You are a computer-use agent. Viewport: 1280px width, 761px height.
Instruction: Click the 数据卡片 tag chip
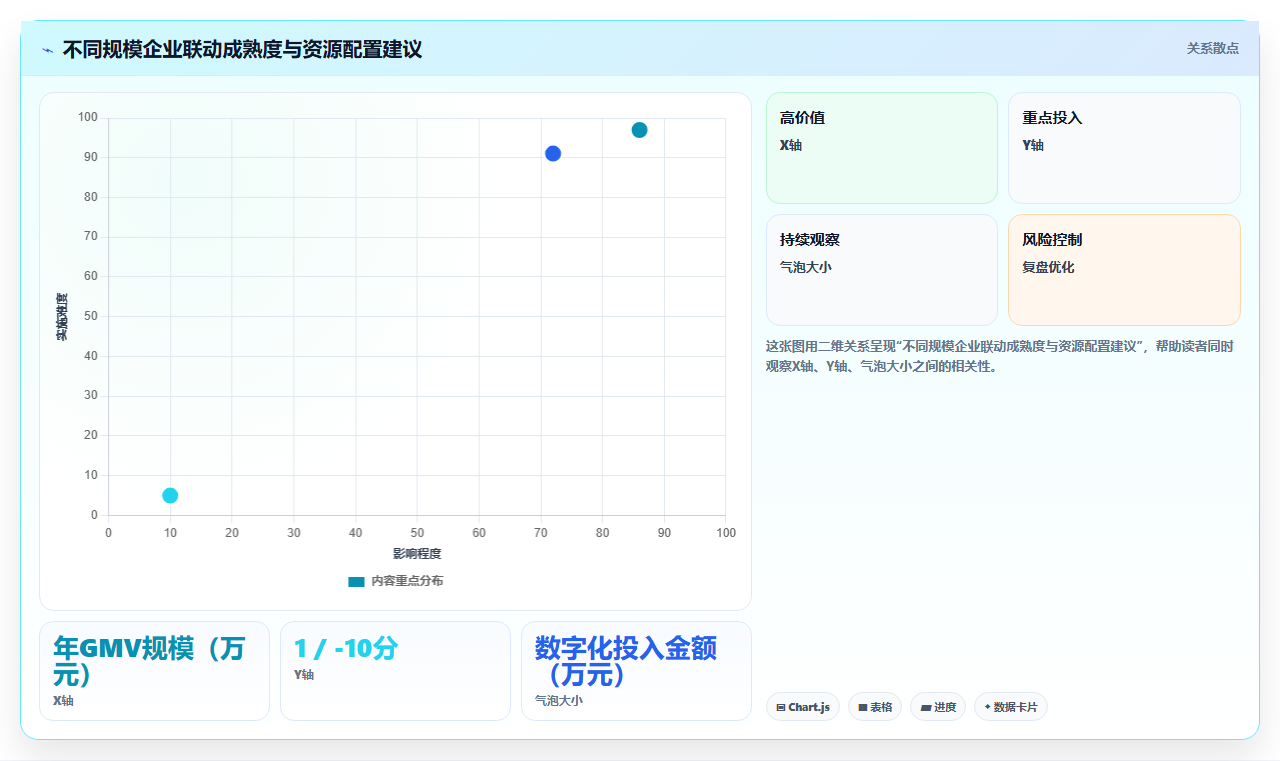coord(1011,707)
